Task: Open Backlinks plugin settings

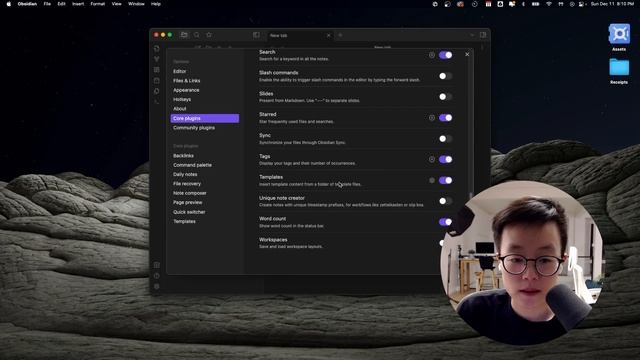Action: click(x=205, y=156)
